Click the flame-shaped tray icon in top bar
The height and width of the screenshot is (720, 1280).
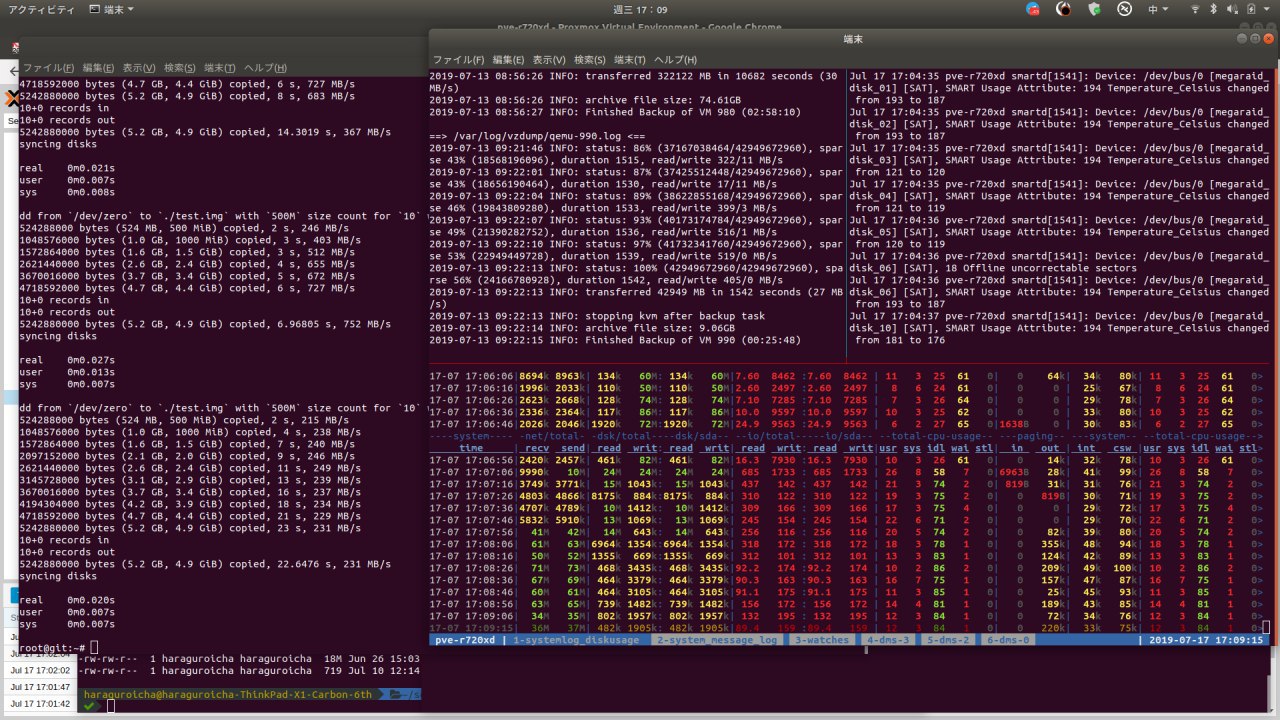[1064, 9]
